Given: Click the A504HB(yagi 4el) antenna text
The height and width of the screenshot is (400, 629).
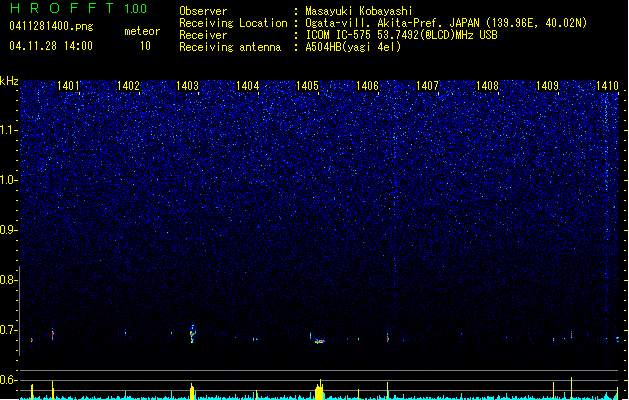Looking at the screenshot, I should [353, 47].
